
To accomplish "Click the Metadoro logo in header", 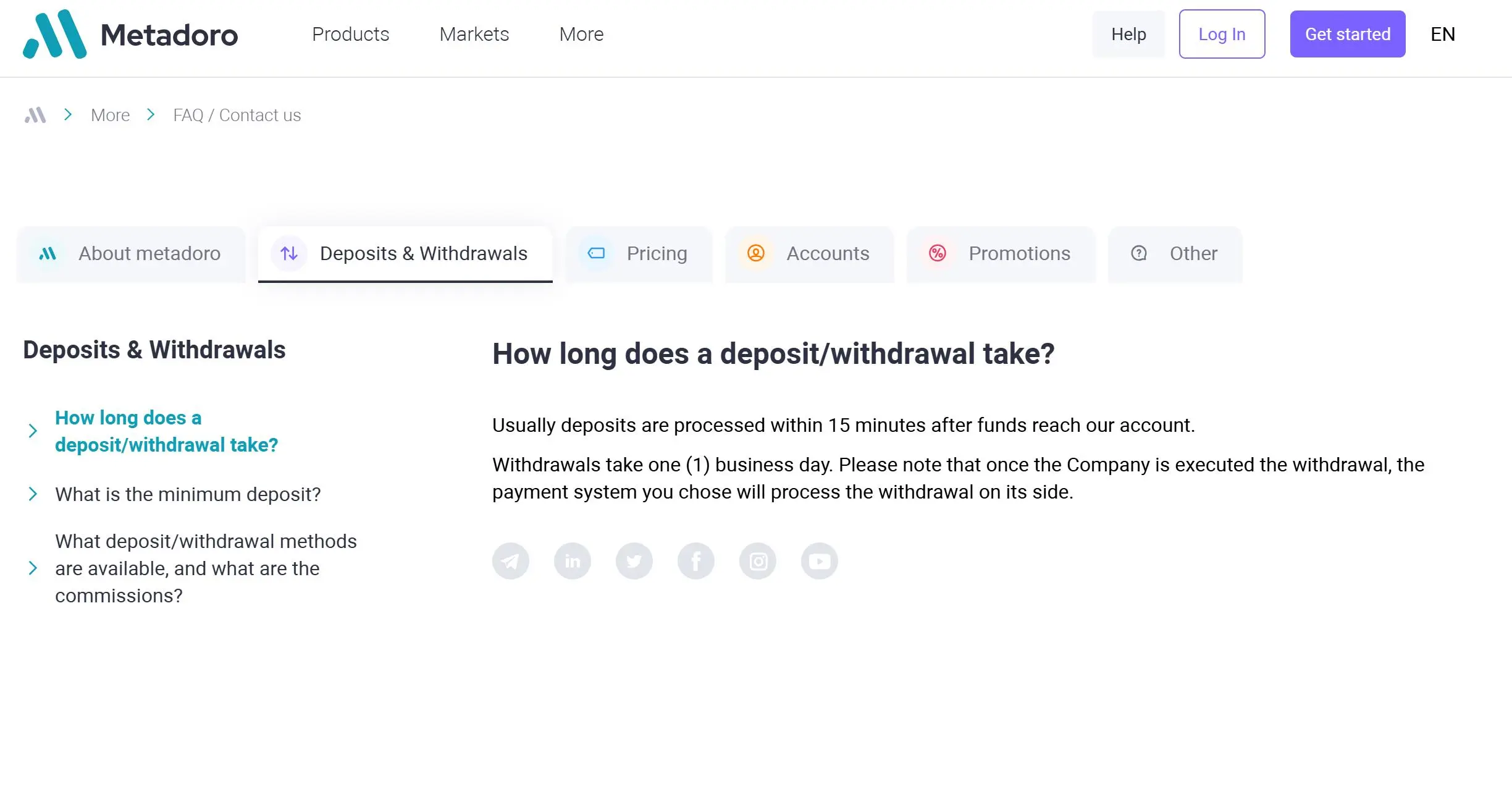I will pyautogui.click(x=130, y=34).
